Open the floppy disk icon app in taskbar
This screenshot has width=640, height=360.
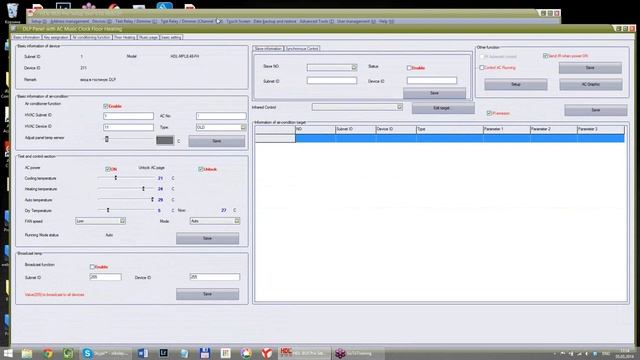coord(205,353)
